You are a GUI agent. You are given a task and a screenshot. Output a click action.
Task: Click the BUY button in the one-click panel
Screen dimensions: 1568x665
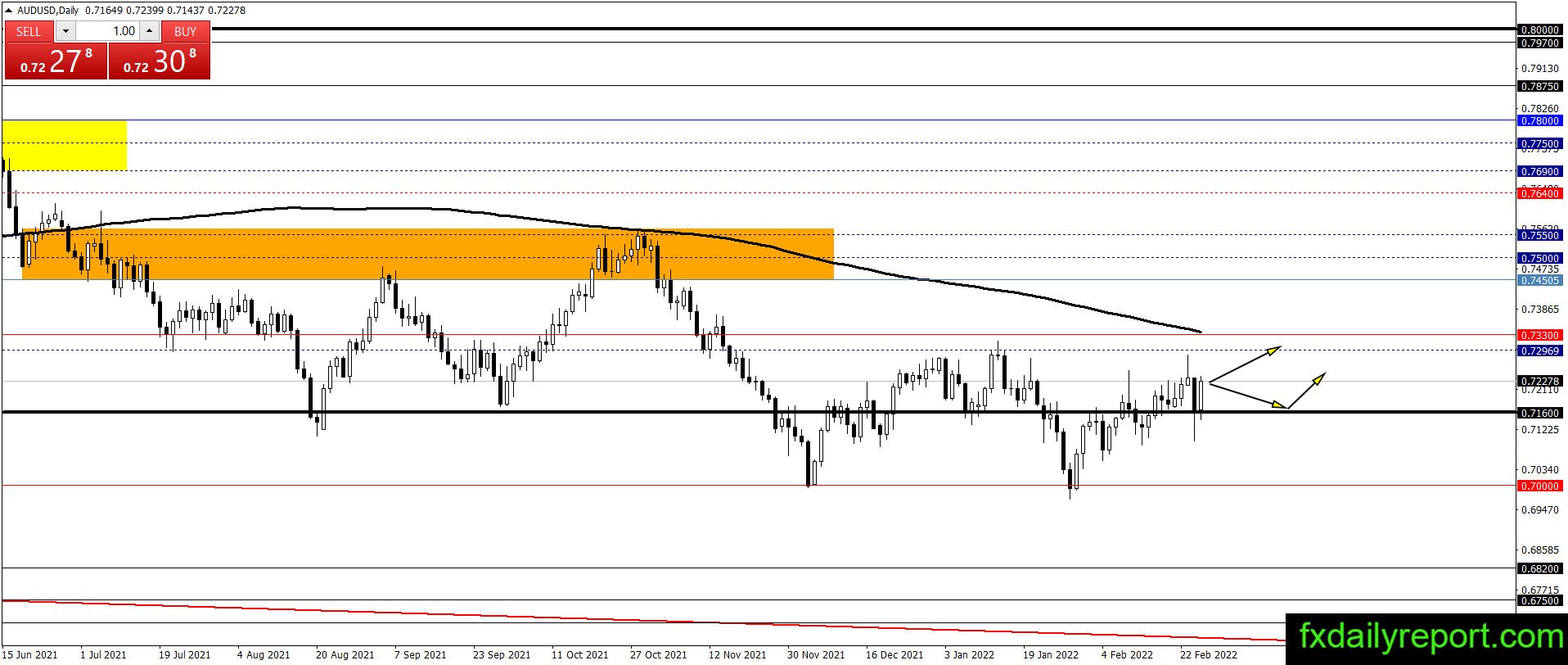(186, 31)
